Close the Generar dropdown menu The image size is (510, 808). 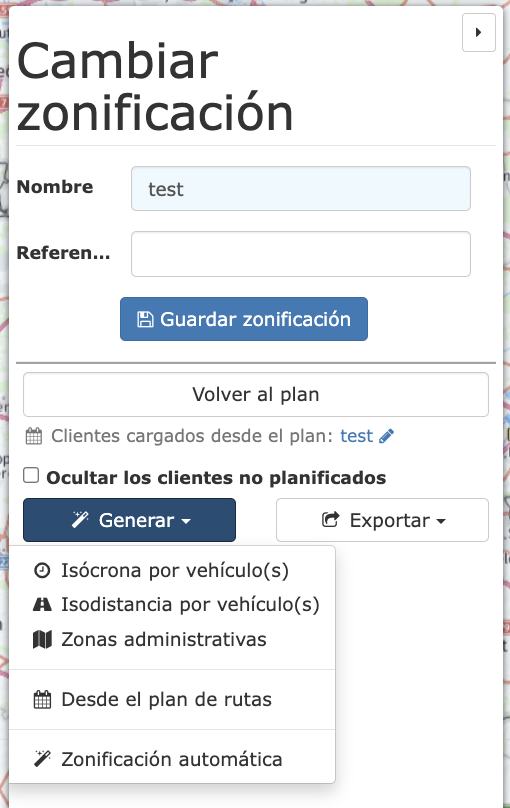tap(129, 520)
